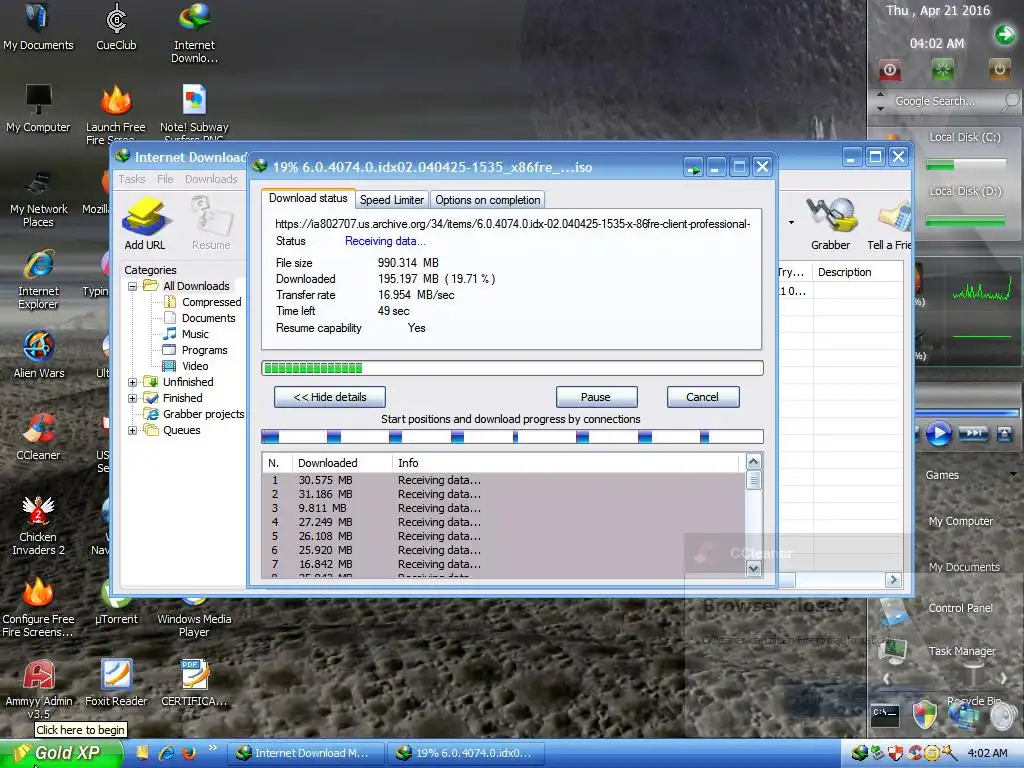Open the Downloads menu in IDM

(x=211, y=179)
